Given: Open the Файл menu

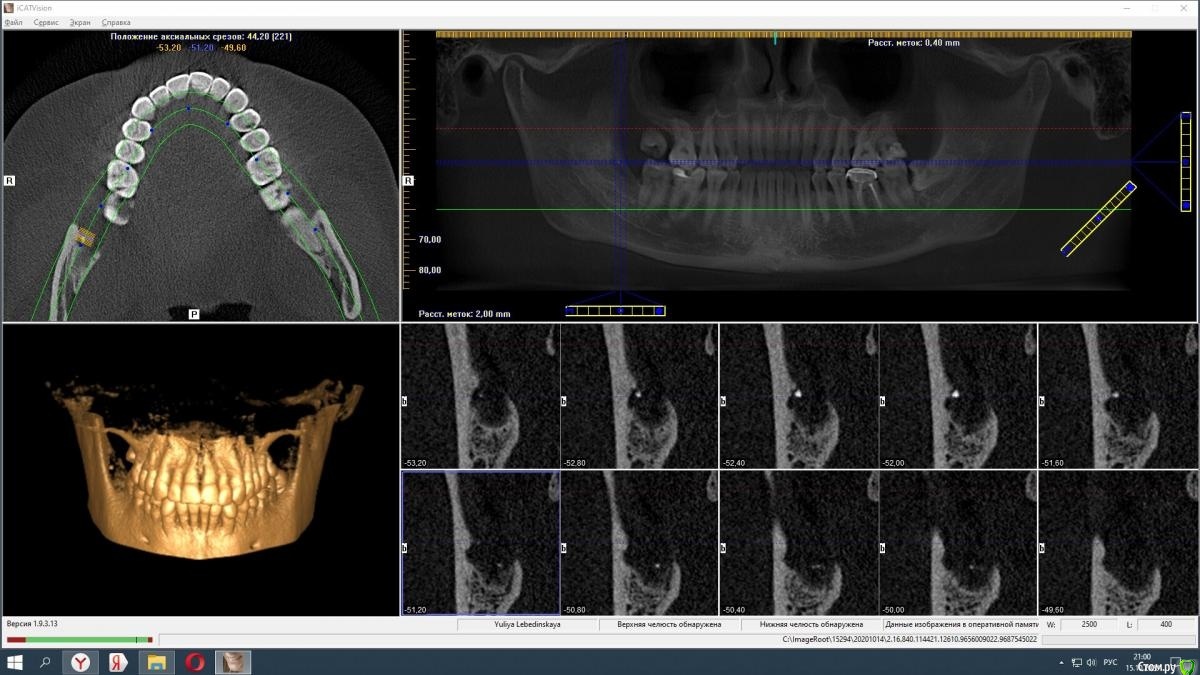Looking at the screenshot, I should click(13, 22).
